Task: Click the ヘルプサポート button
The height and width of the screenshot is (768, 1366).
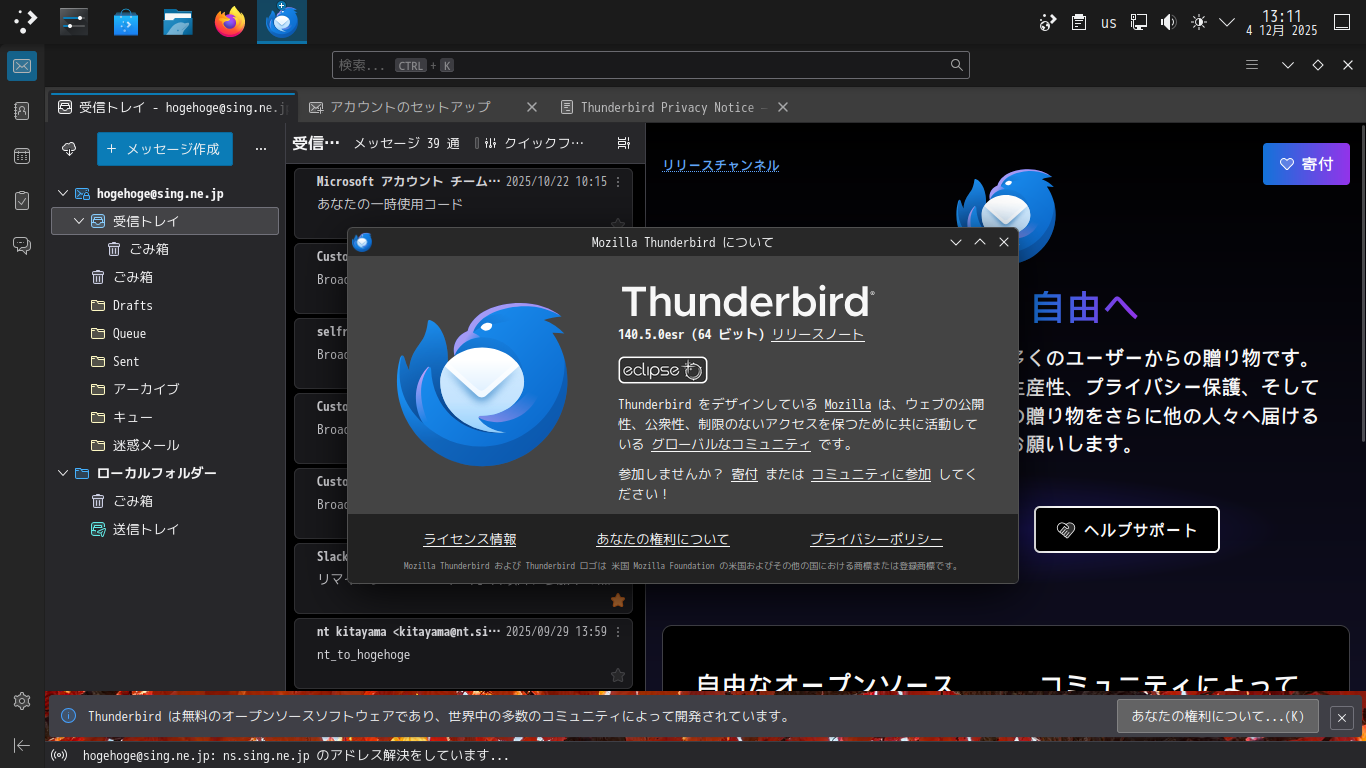Action: (1127, 530)
